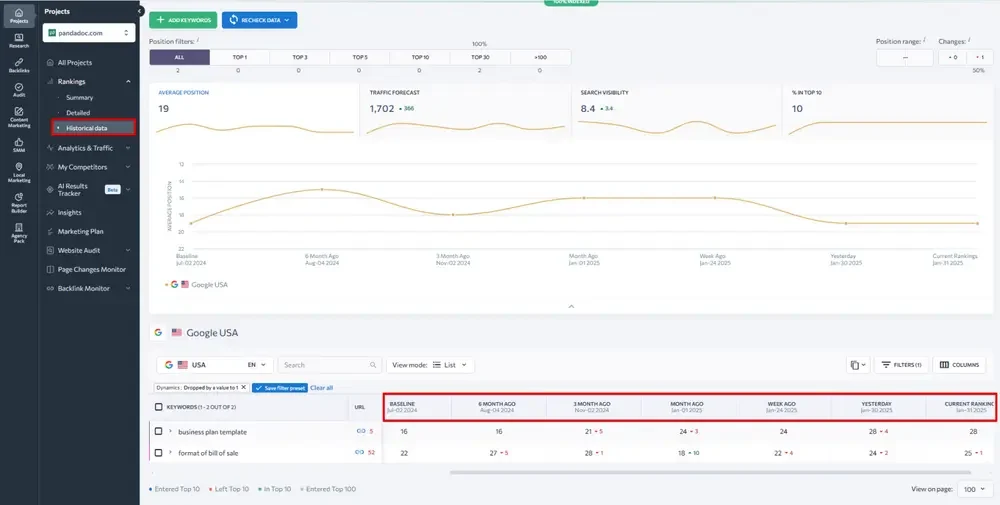Image resolution: width=1000 pixels, height=505 pixels.
Task: Open Historical data page
Action: click(93, 128)
